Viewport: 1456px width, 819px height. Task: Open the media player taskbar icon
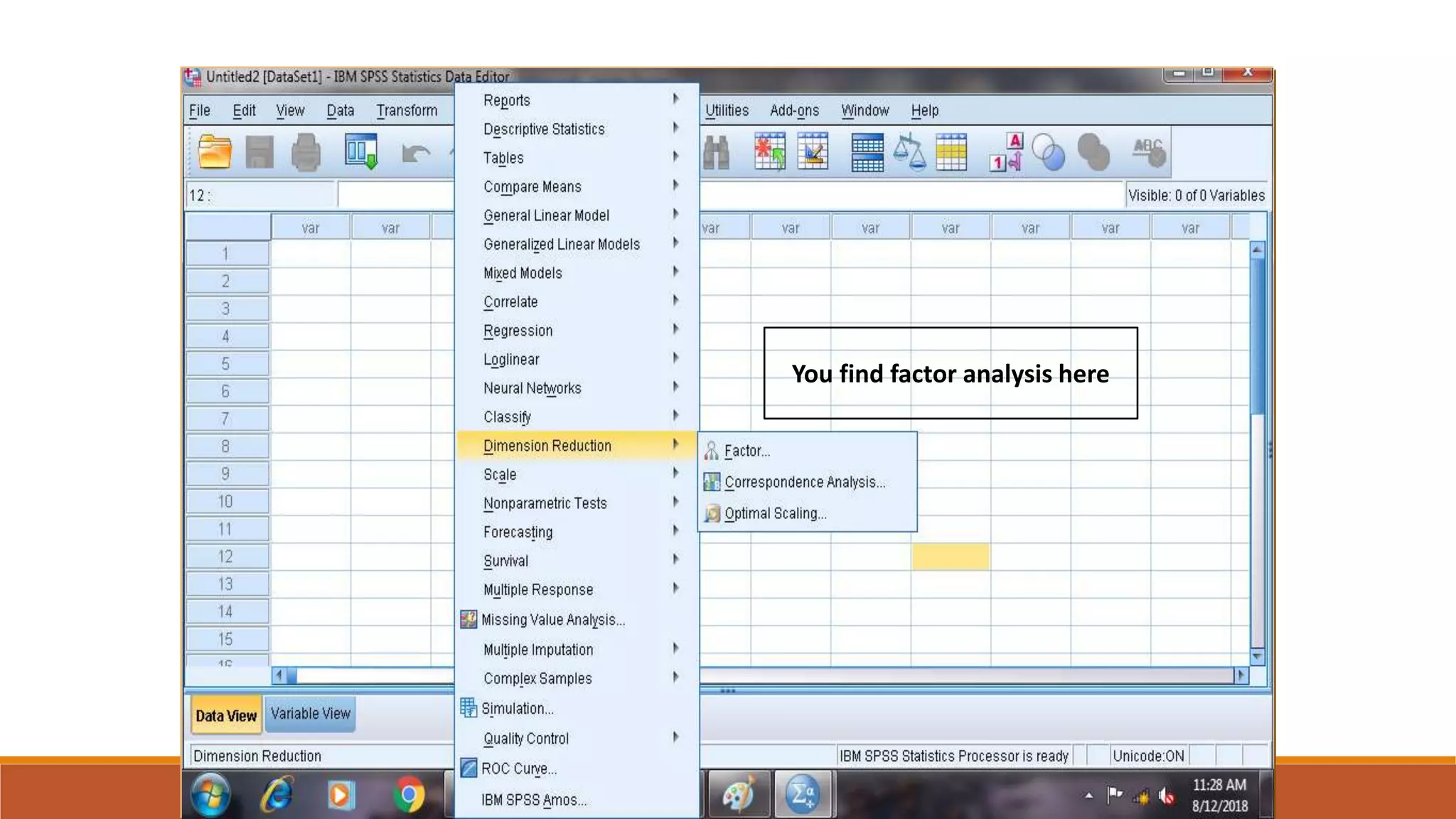pos(340,795)
